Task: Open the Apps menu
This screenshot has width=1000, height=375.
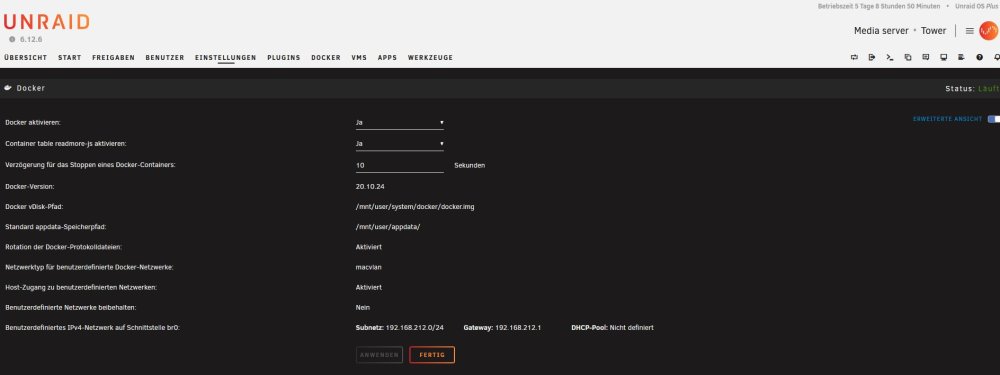Action: [x=387, y=57]
